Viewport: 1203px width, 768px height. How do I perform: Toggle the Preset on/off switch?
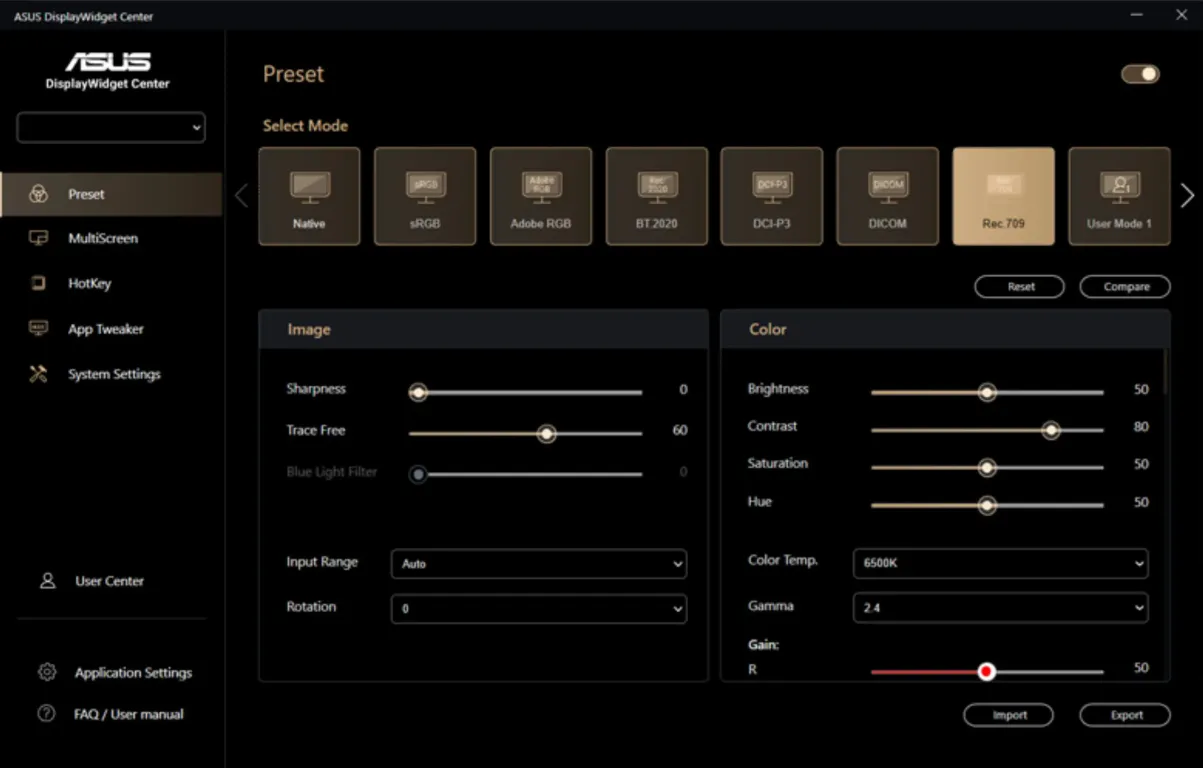tap(1140, 74)
